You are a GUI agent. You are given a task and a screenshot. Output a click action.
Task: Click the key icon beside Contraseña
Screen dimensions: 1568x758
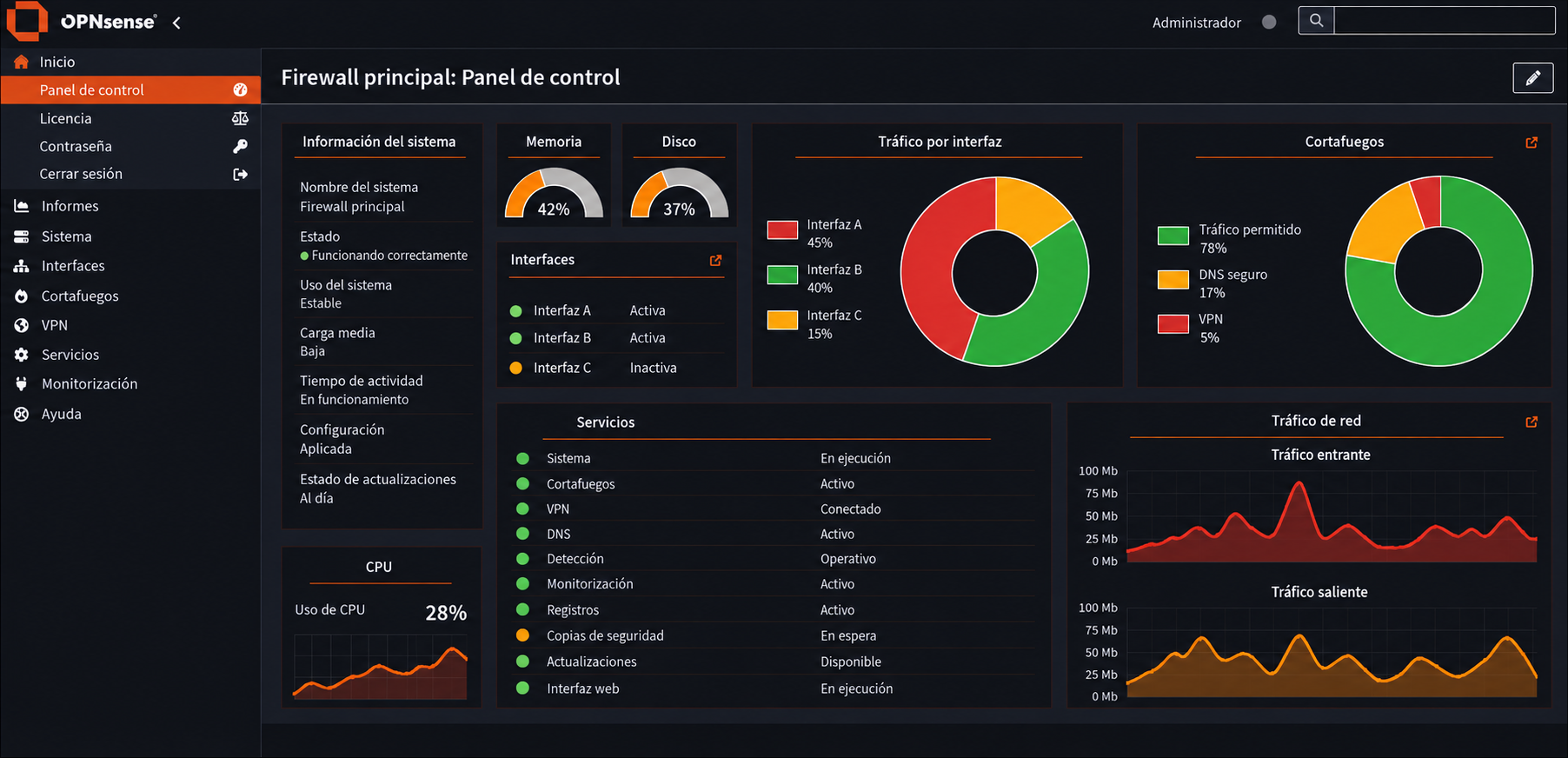[x=240, y=146]
